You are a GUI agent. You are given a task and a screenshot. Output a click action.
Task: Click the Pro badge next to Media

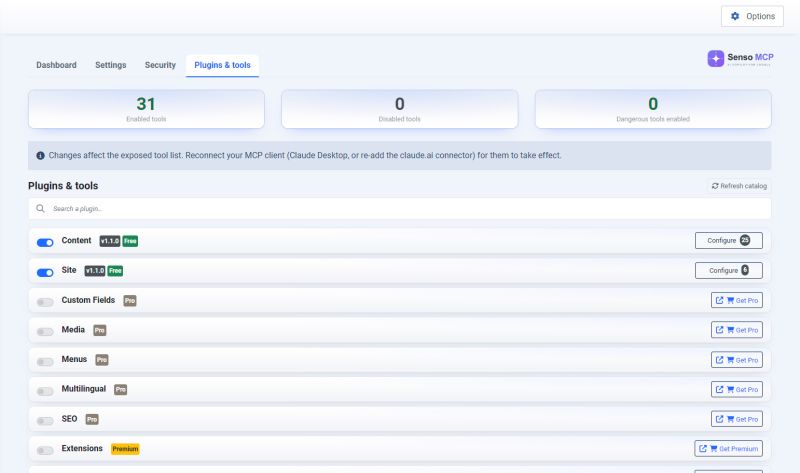[99, 331]
